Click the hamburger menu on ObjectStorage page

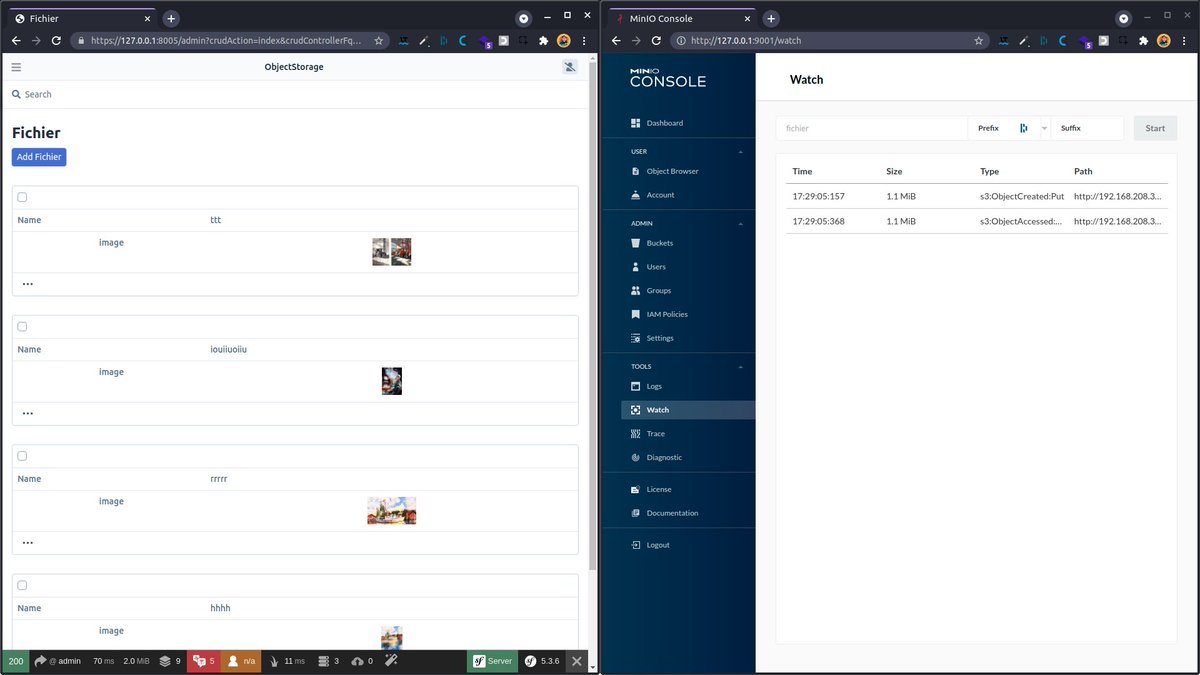(16, 66)
